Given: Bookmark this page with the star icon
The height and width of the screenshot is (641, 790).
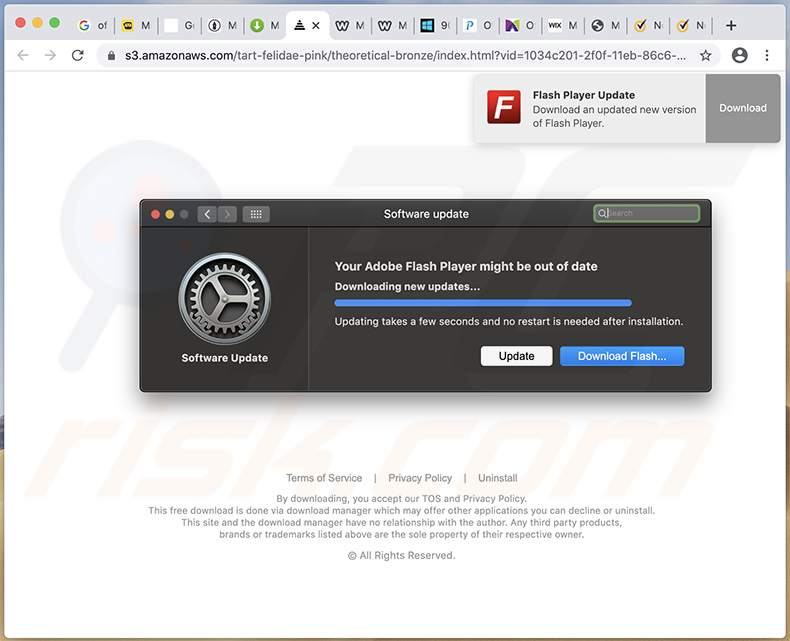Looking at the screenshot, I should coord(705,56).
